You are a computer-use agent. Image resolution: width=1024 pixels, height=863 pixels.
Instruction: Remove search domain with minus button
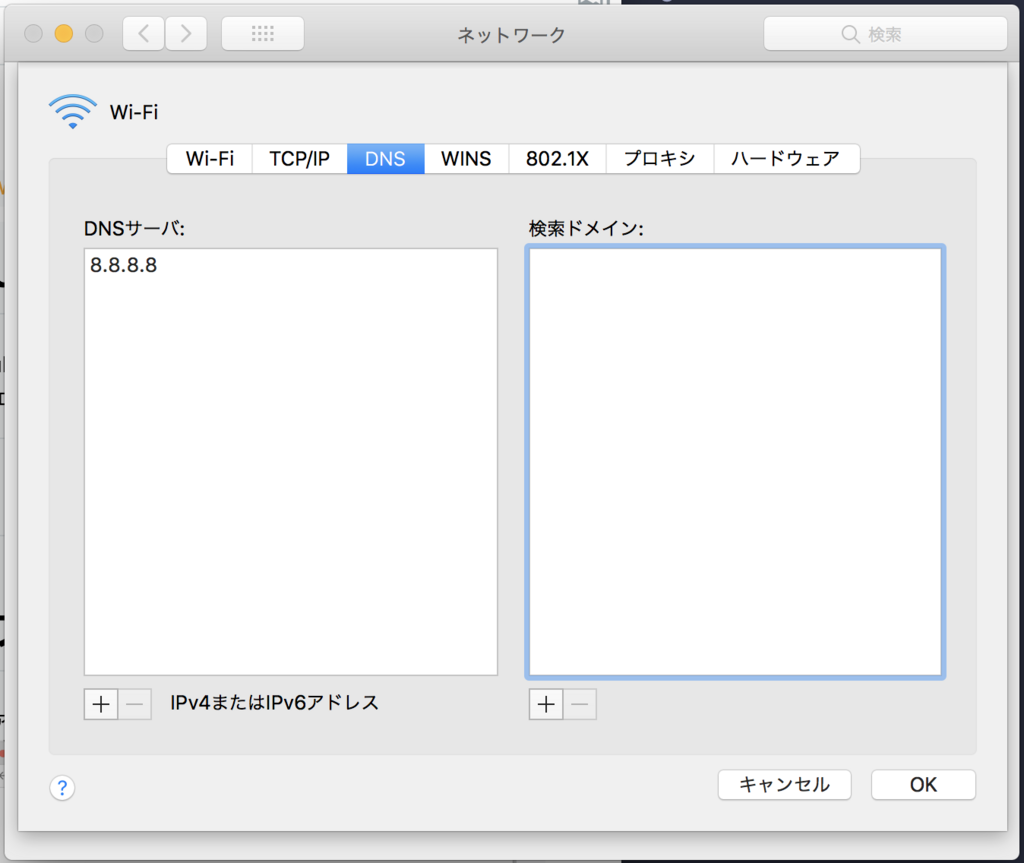tap(580, 704)
